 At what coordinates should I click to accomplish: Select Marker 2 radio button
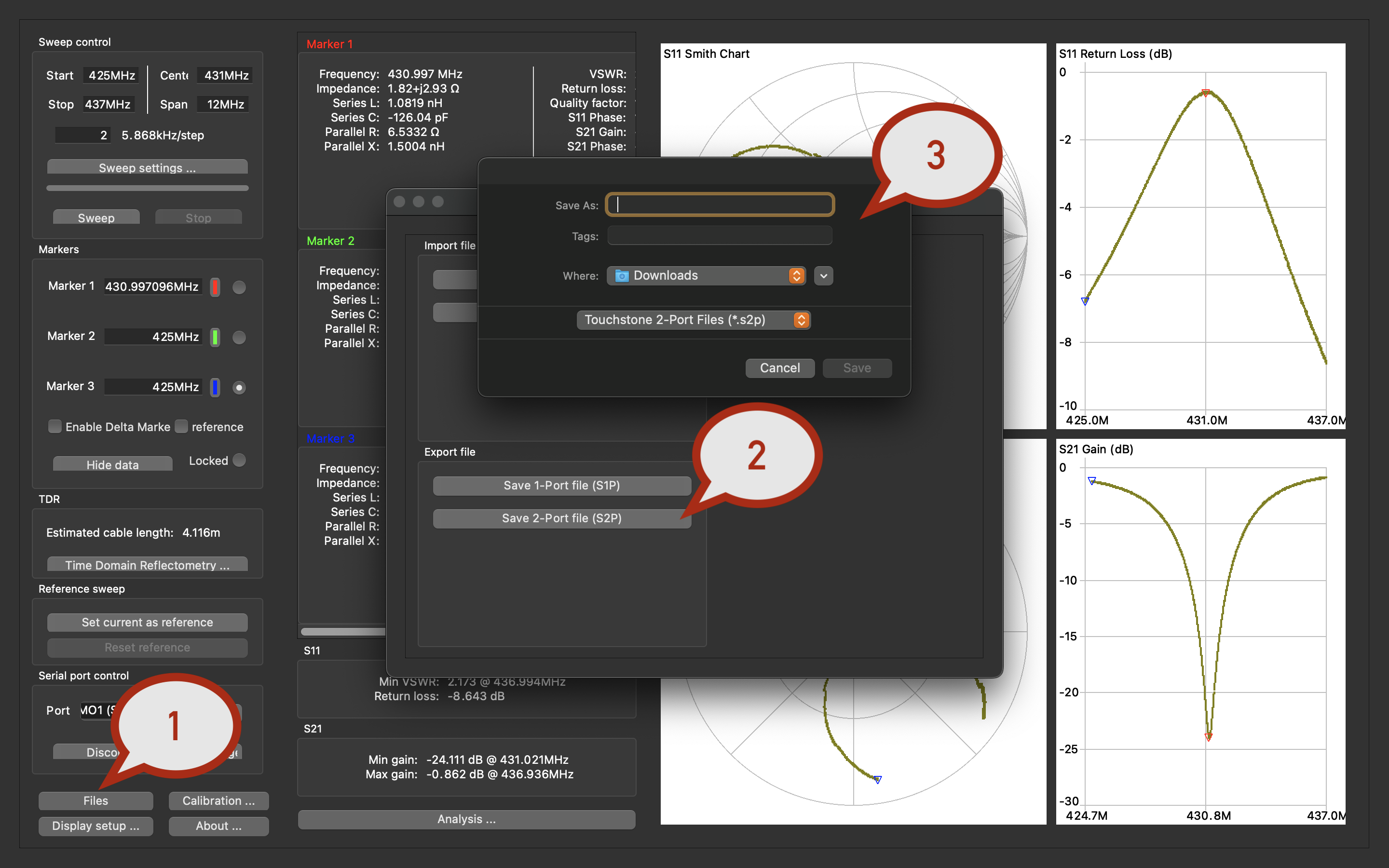click(x=239, y=337)
